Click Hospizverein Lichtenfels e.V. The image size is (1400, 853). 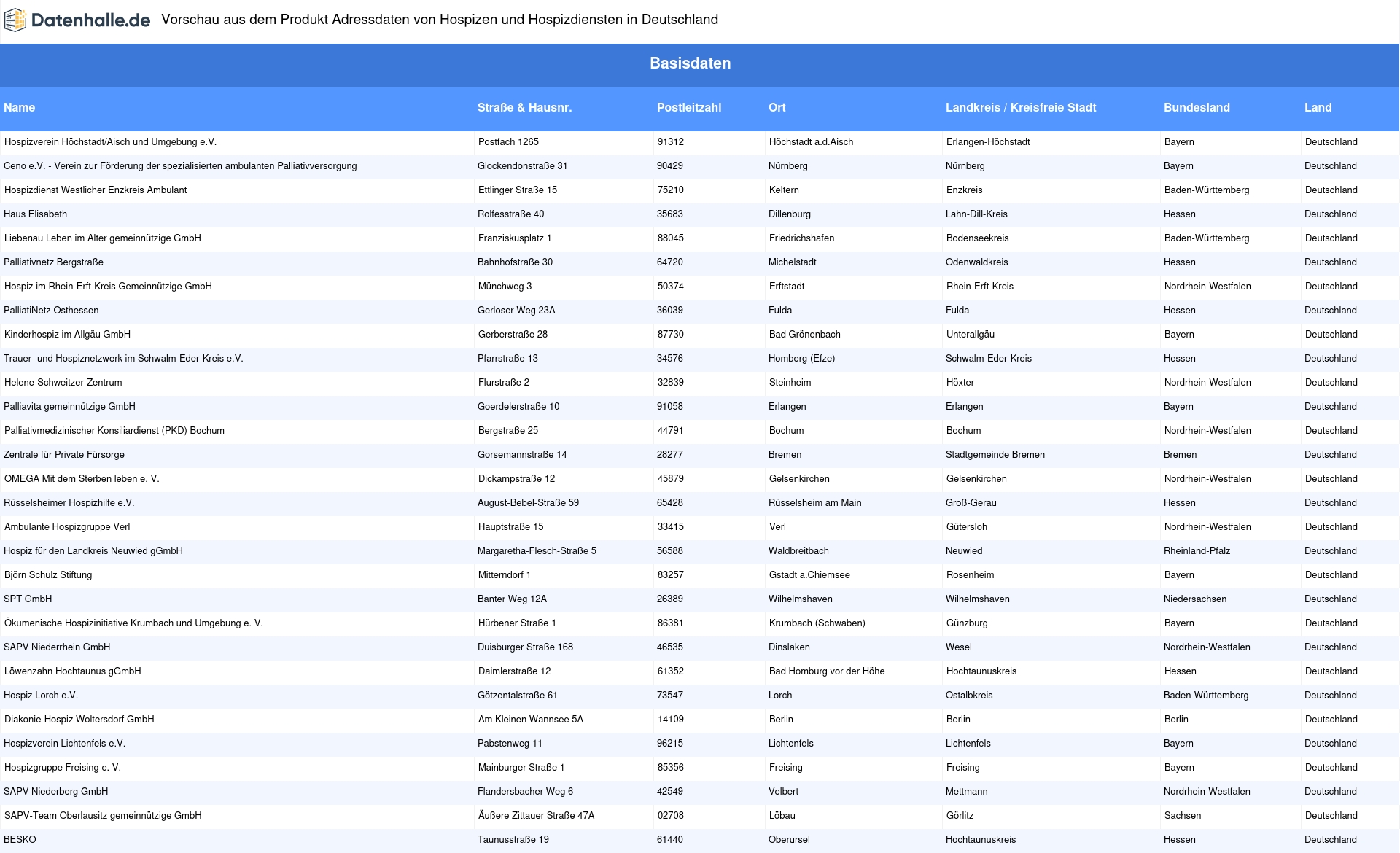click(x=64, y=744)
